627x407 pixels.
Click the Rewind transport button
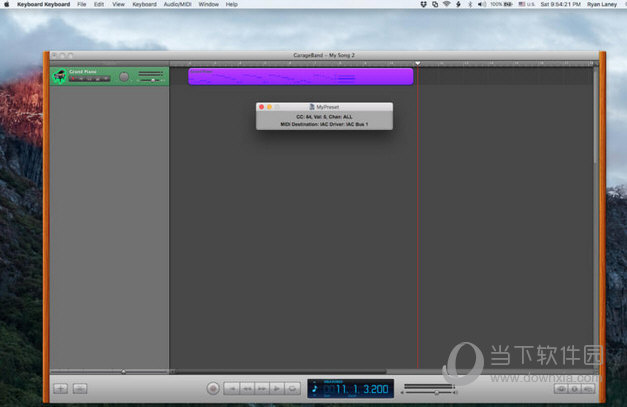[247, 389]
